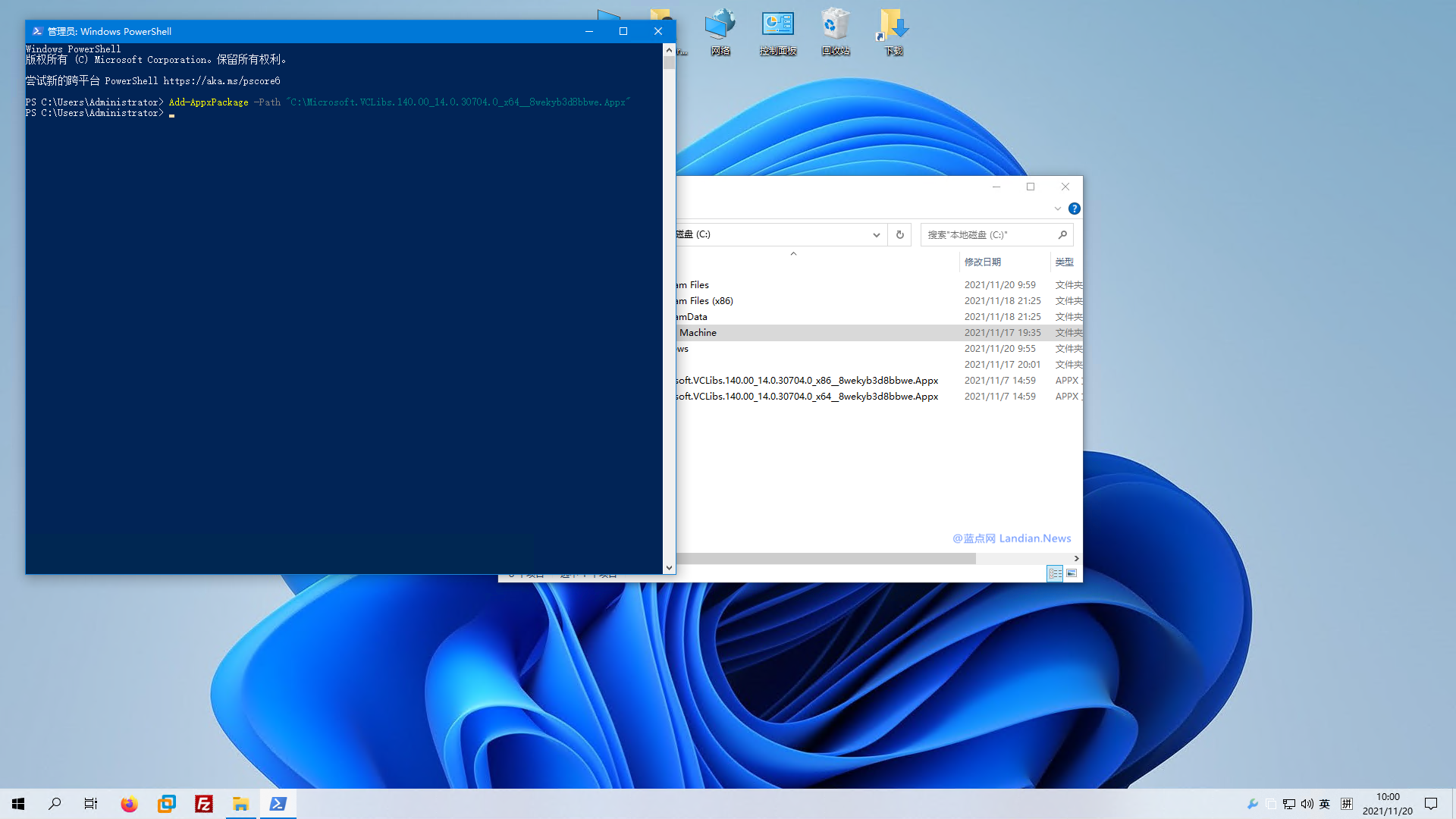
Task: Toggle the English input language indicator
Action: click(x=1324, y=804)
